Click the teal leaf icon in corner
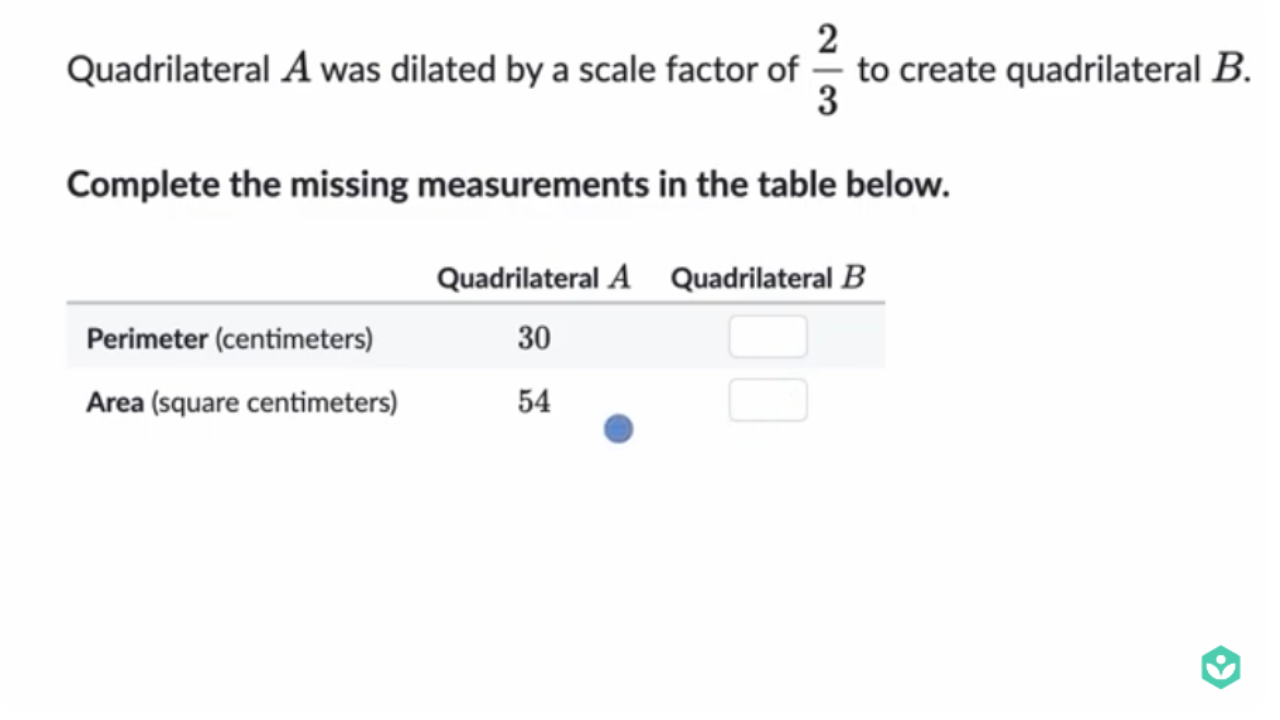Viewport: 1280px width, 720px height. pos(1220,666)
